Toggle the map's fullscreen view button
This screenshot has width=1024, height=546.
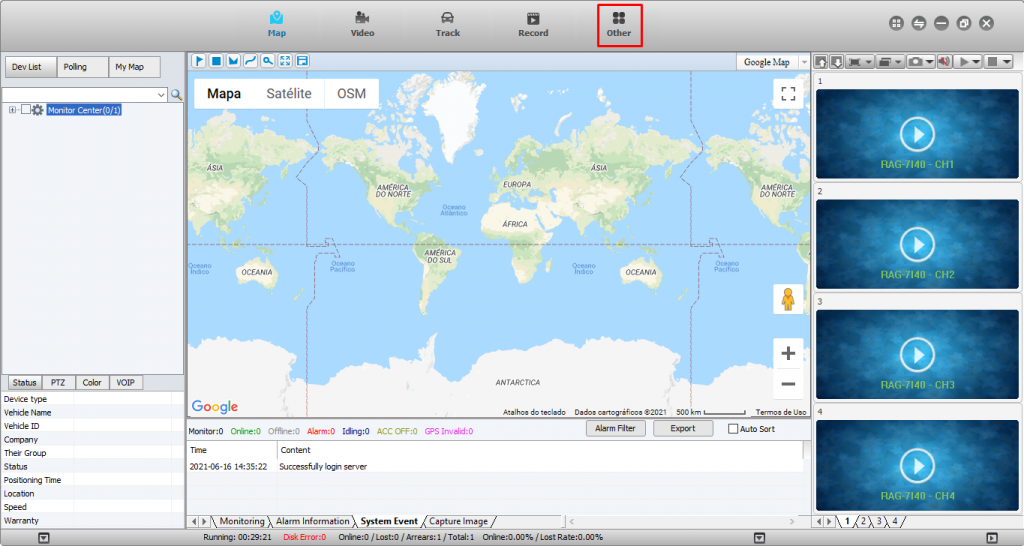788,94
